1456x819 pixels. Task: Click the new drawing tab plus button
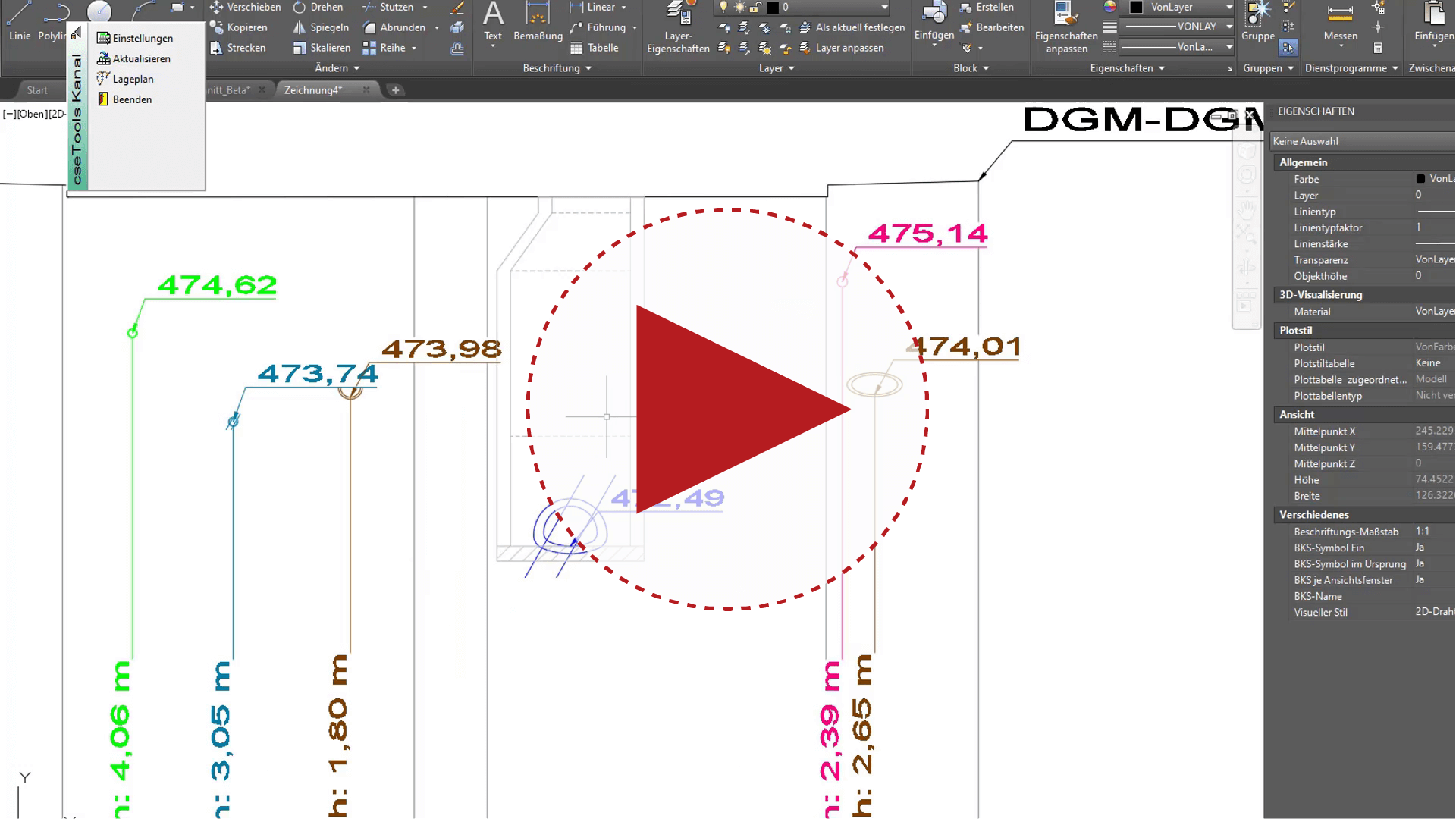(x=395, y=90)
